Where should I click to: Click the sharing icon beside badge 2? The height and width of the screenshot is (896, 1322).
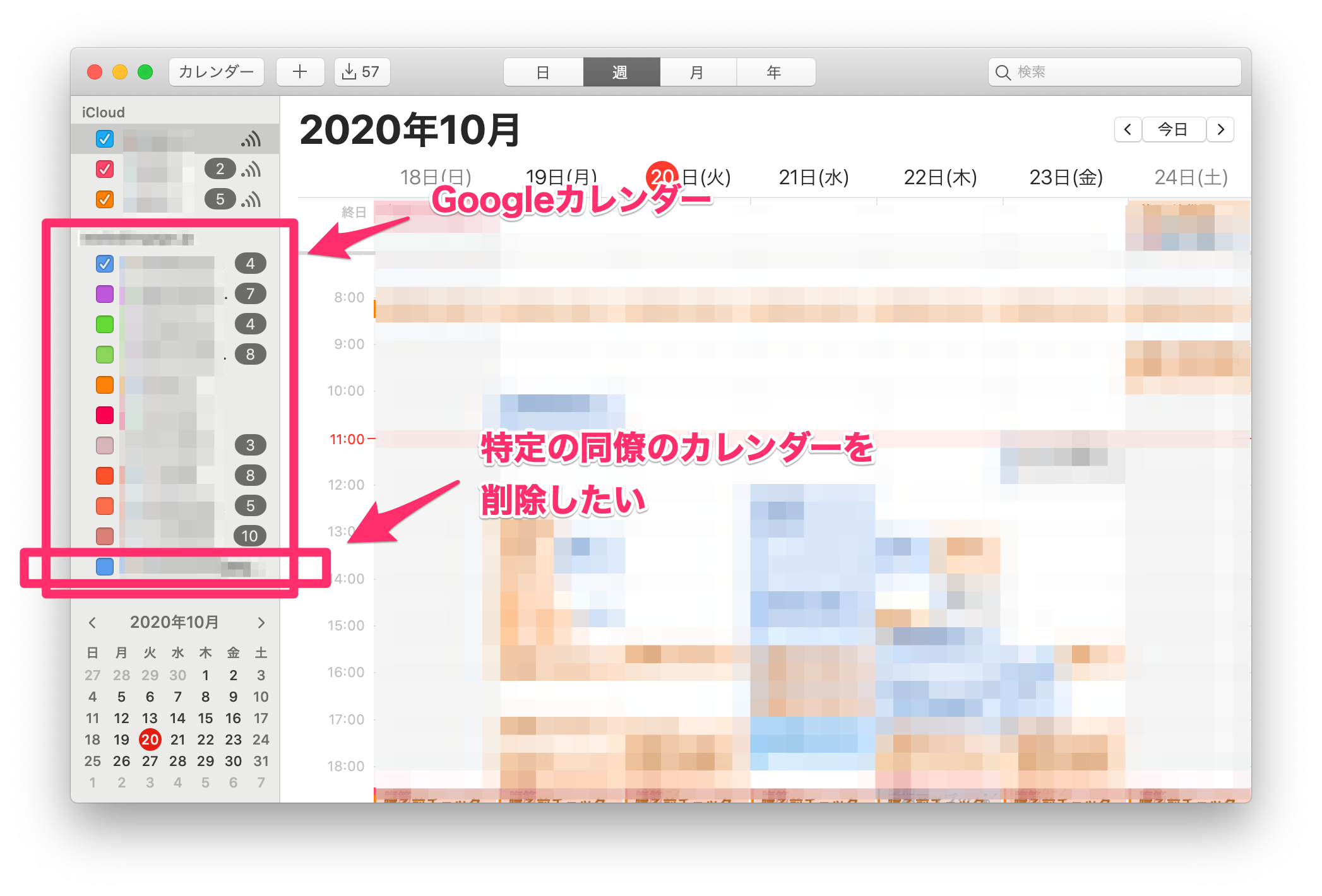(251, 170)
